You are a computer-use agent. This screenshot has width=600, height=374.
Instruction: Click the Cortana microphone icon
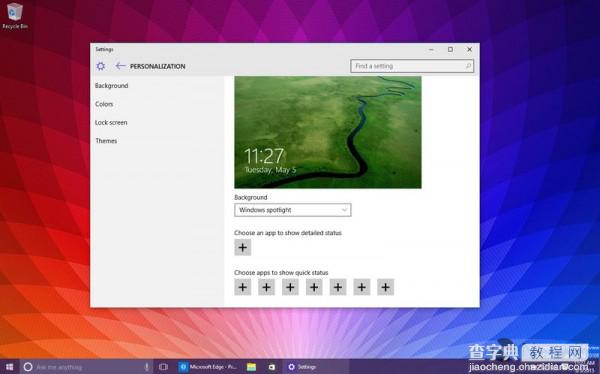[x=147, y=367]
